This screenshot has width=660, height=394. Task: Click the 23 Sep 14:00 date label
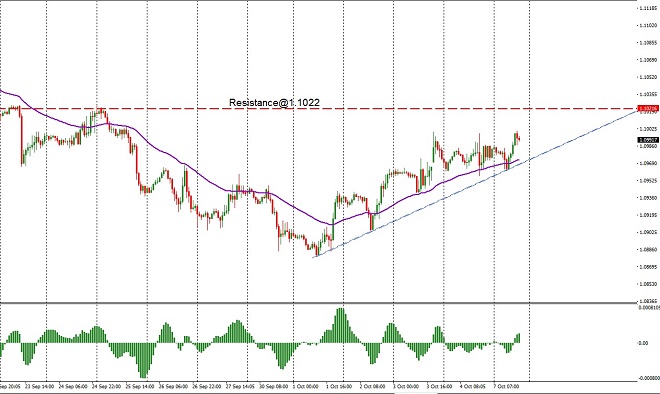(39, 386)
